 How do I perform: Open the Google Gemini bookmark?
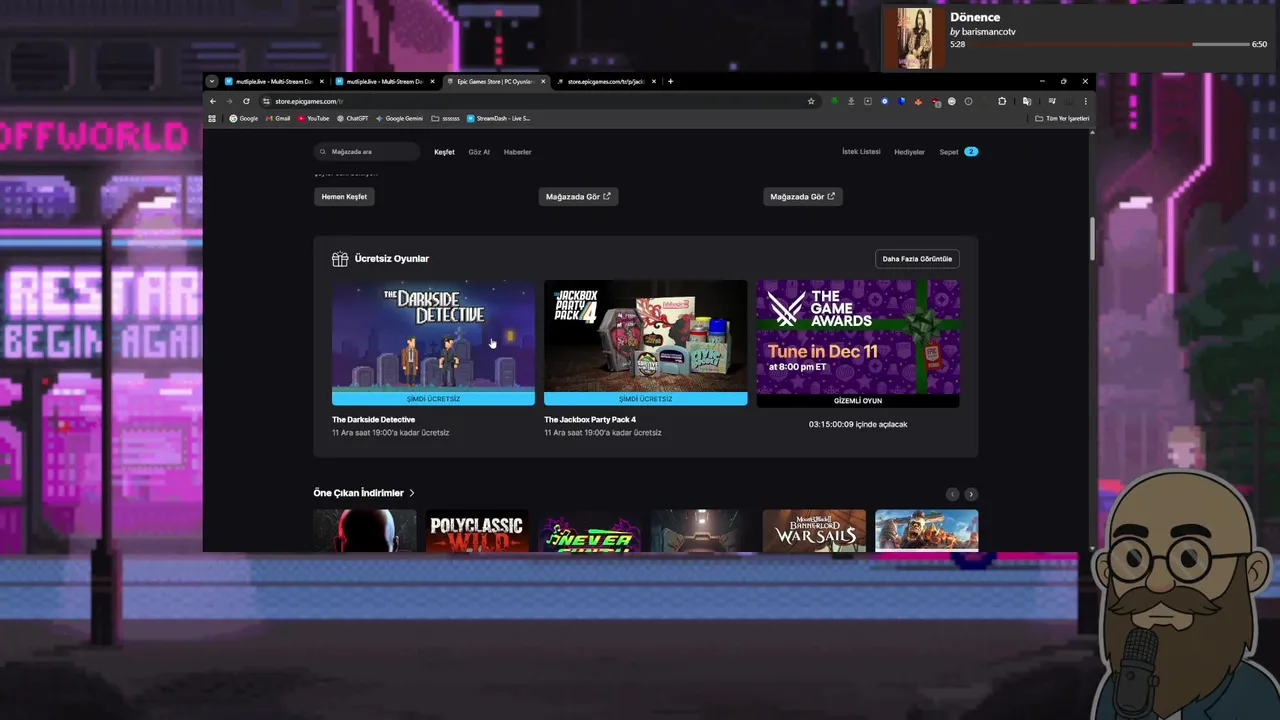click(x=399, y=118)
